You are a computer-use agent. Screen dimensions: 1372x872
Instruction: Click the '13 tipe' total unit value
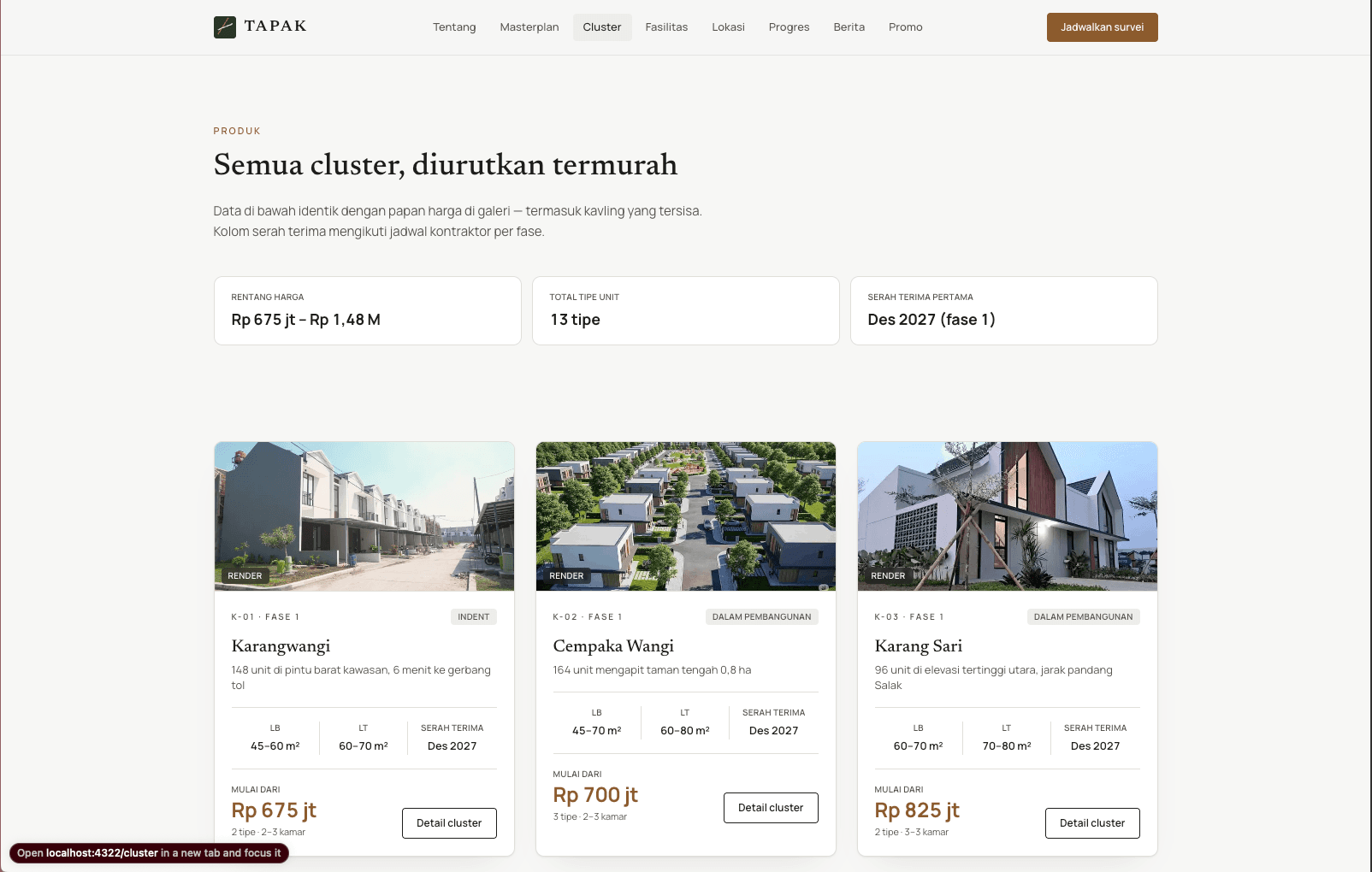point(576,320)
